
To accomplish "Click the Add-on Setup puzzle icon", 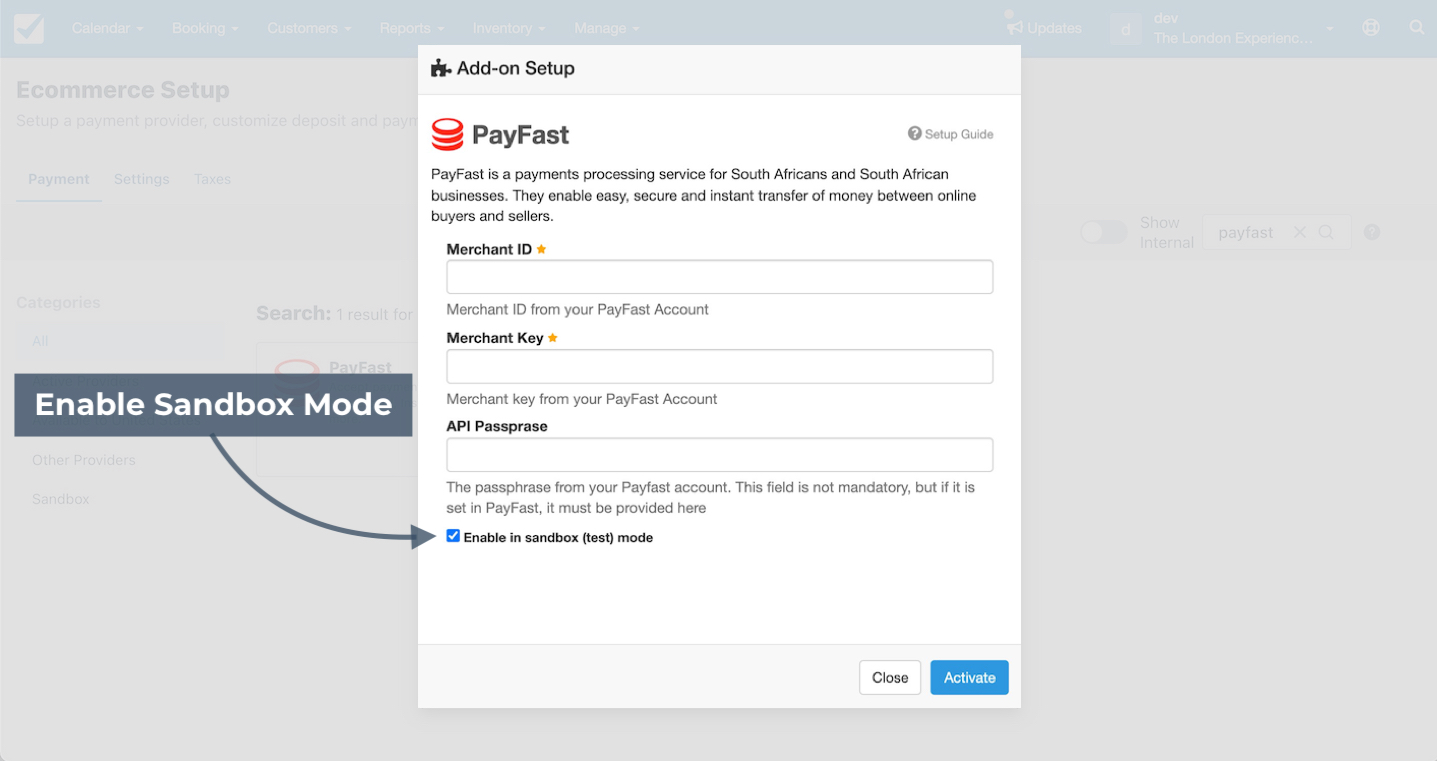I will coord(440,69).
